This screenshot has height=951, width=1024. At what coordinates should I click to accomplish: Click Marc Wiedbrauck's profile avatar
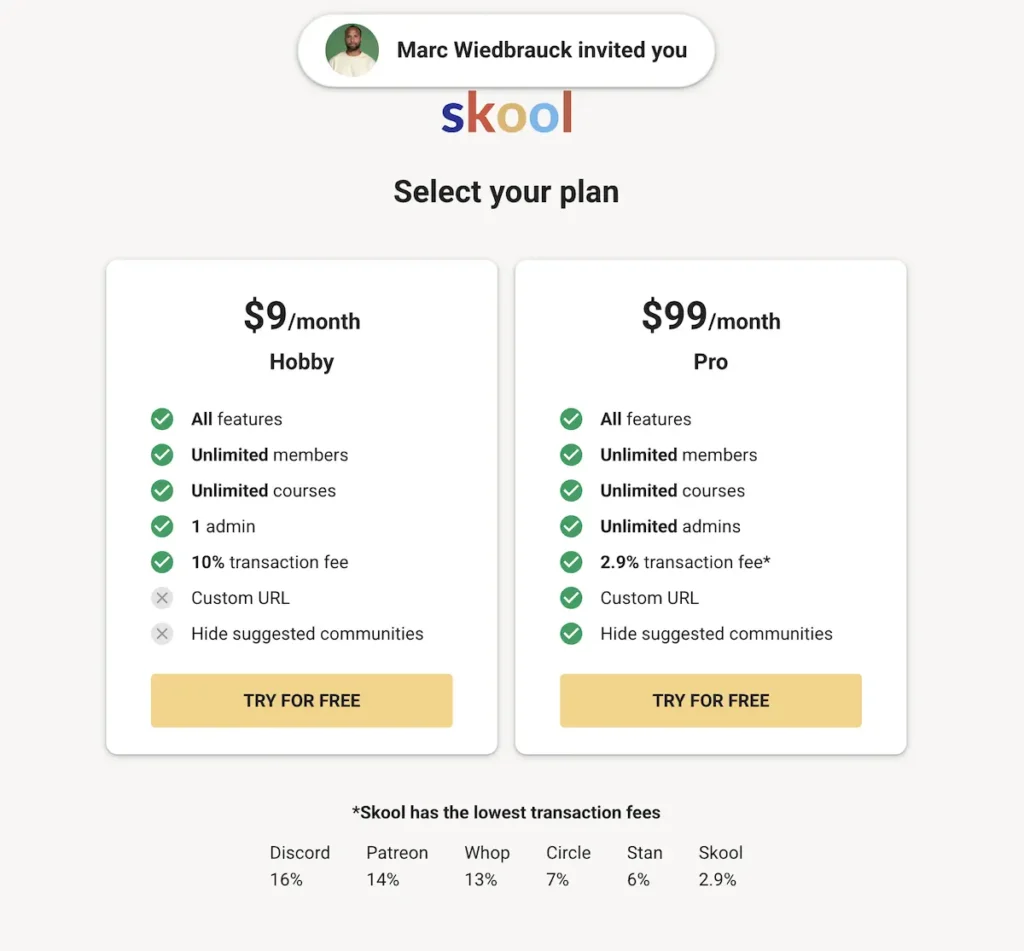352,51
